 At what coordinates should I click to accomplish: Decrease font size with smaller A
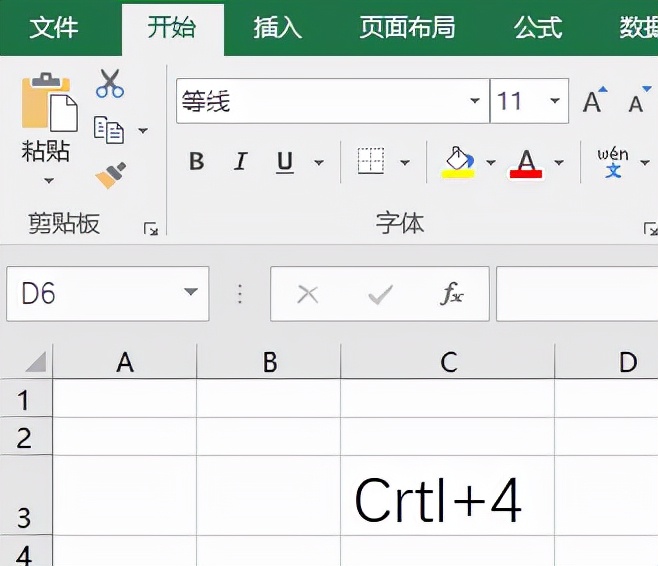pos(640,100)
